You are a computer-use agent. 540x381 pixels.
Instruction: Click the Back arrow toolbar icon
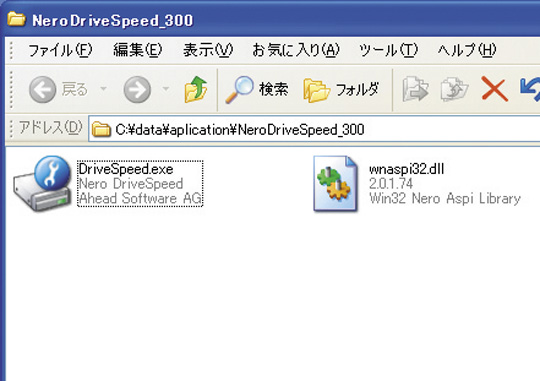tap(42, 90)
